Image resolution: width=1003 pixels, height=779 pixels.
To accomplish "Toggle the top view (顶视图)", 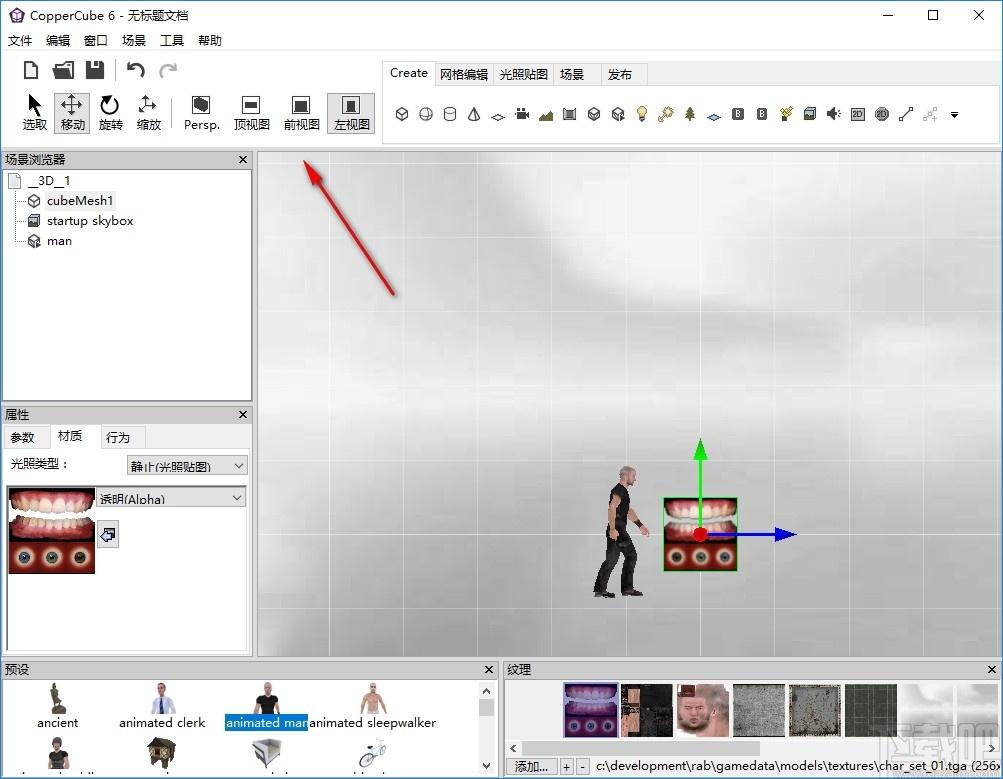I will pyautogui.click(x=251, y=113).
